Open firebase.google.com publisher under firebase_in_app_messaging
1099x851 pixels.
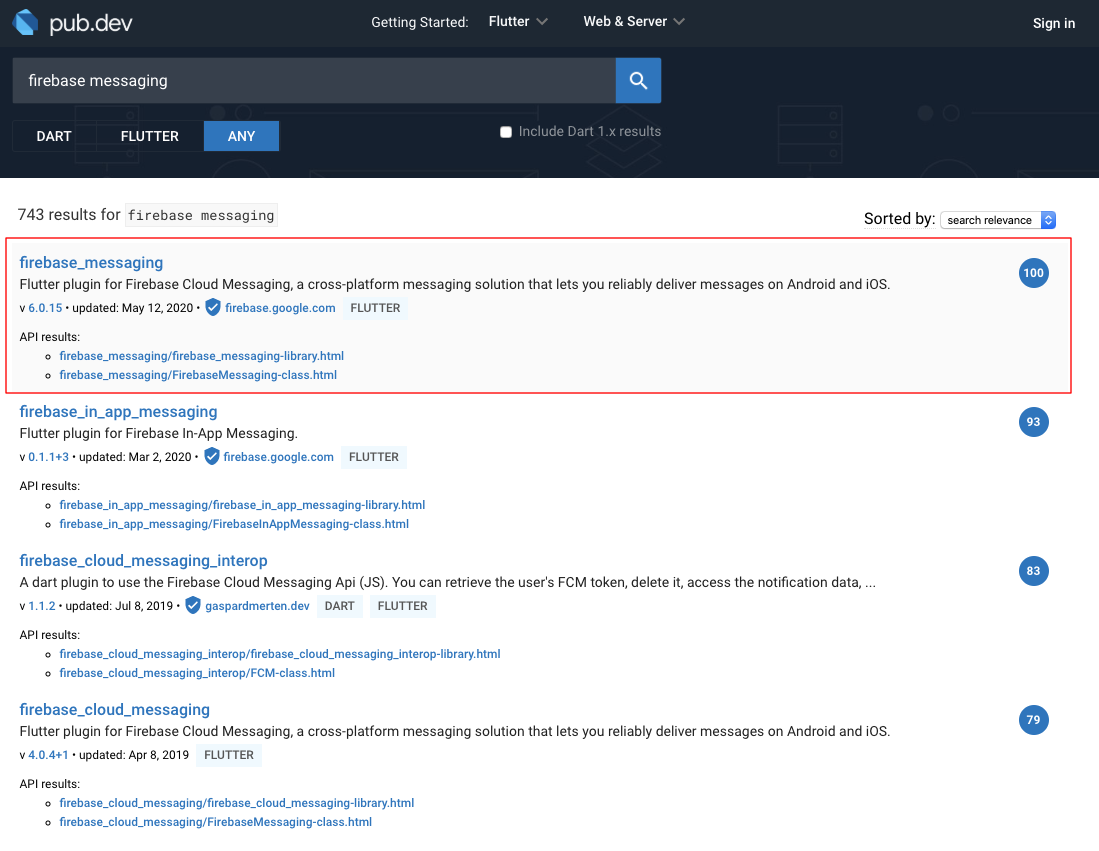coord(278,457)
